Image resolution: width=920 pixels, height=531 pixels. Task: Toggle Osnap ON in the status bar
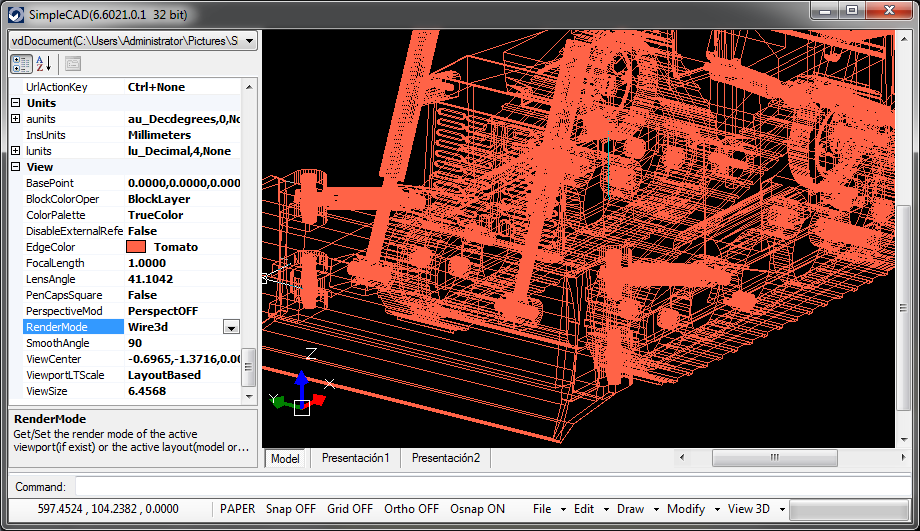tap(477, 509)
